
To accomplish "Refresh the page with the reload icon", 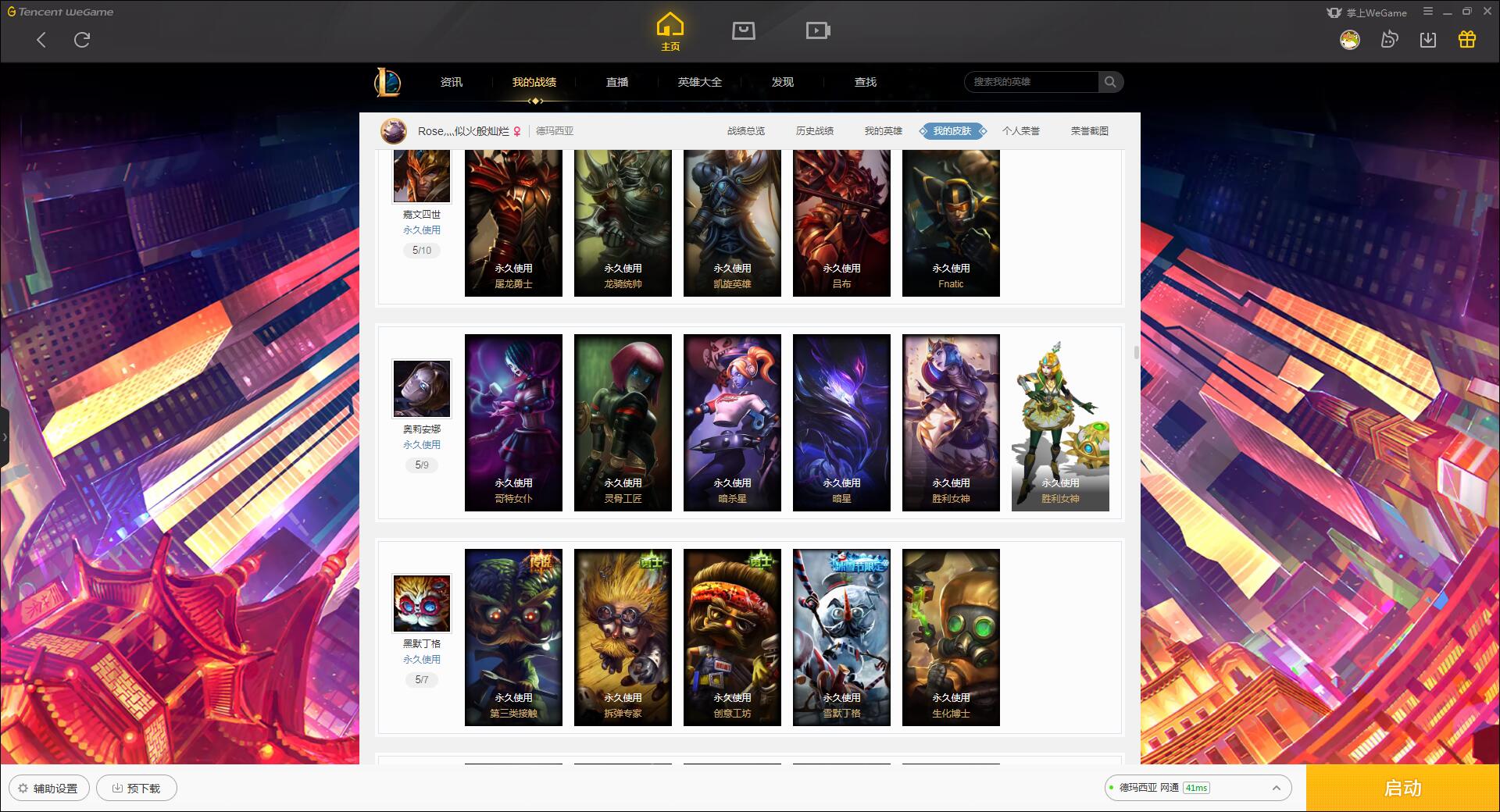I will (x=82, y=40).
